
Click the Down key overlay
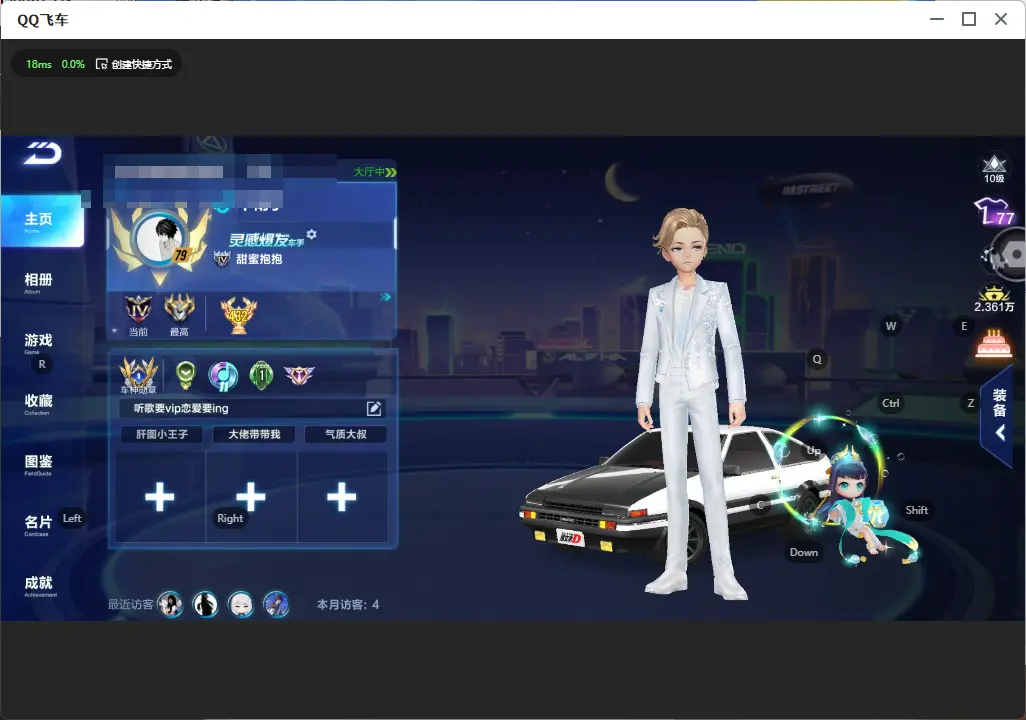coord(804,552)
